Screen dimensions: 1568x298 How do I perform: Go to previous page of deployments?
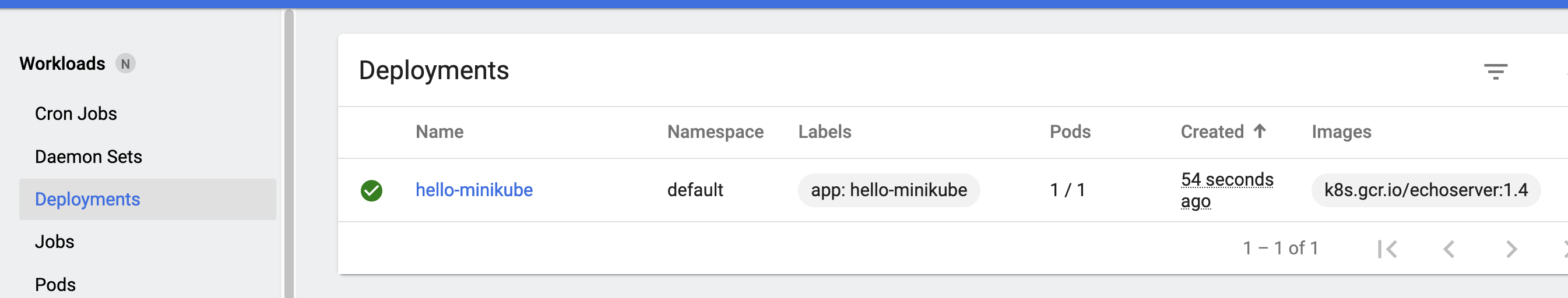click(1449, 249)
